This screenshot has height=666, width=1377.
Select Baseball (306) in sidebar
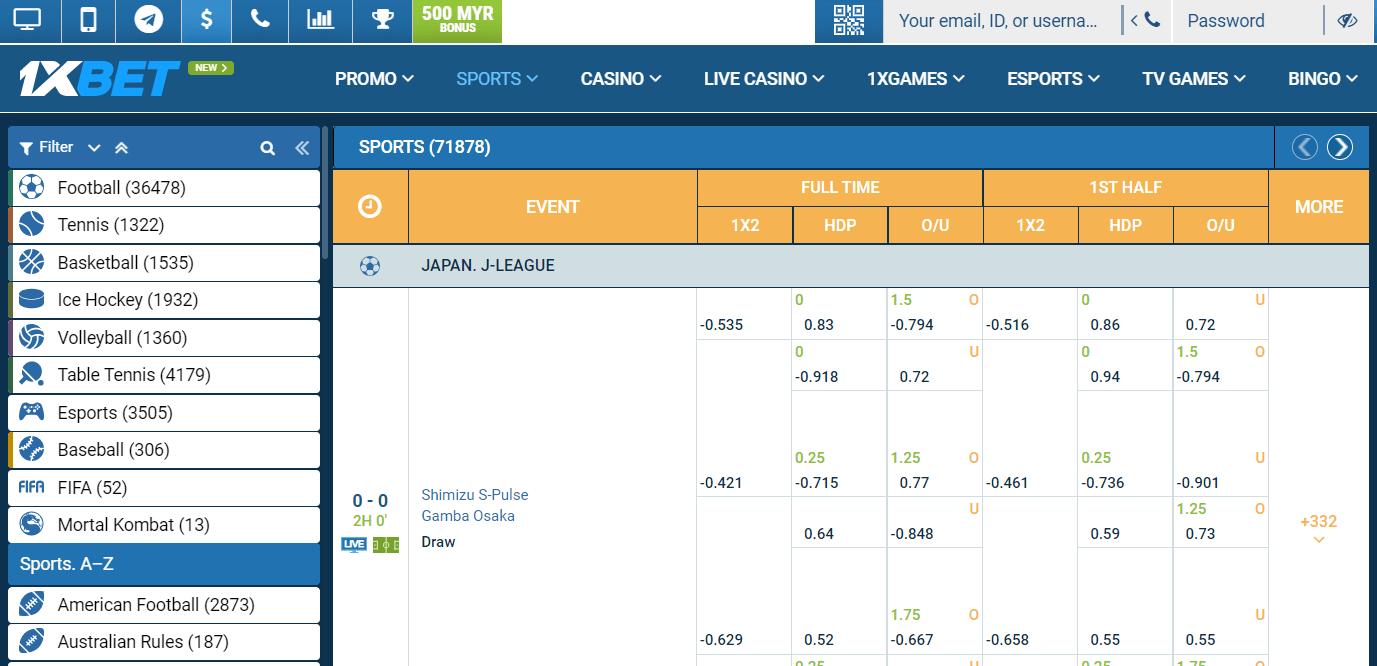coord(164,450)
